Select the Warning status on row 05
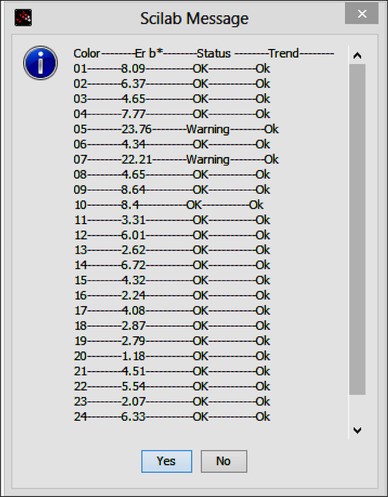Image resolution: width=388 pixels, height=497 pixels. [208, 129]
